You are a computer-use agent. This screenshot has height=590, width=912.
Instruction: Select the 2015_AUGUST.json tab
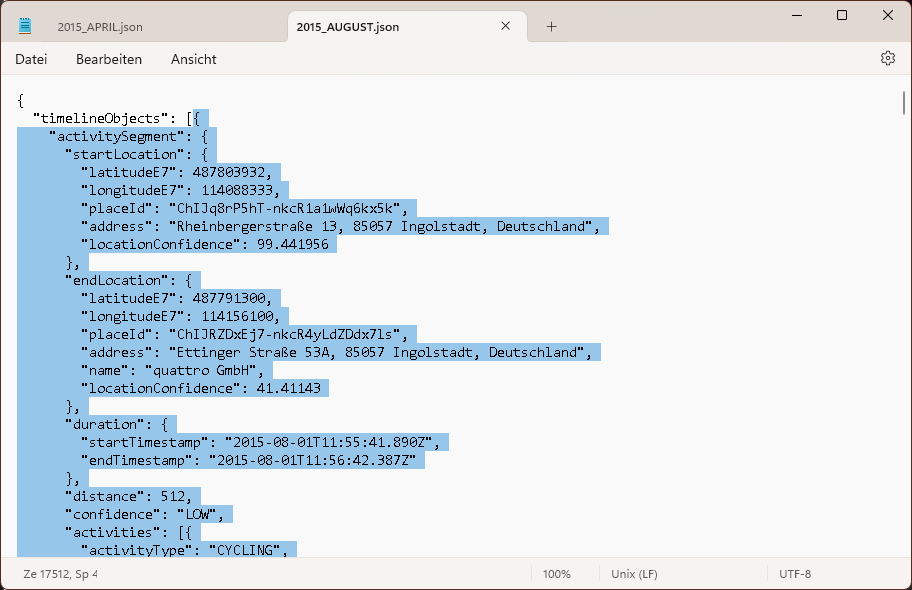coord(348,27)
